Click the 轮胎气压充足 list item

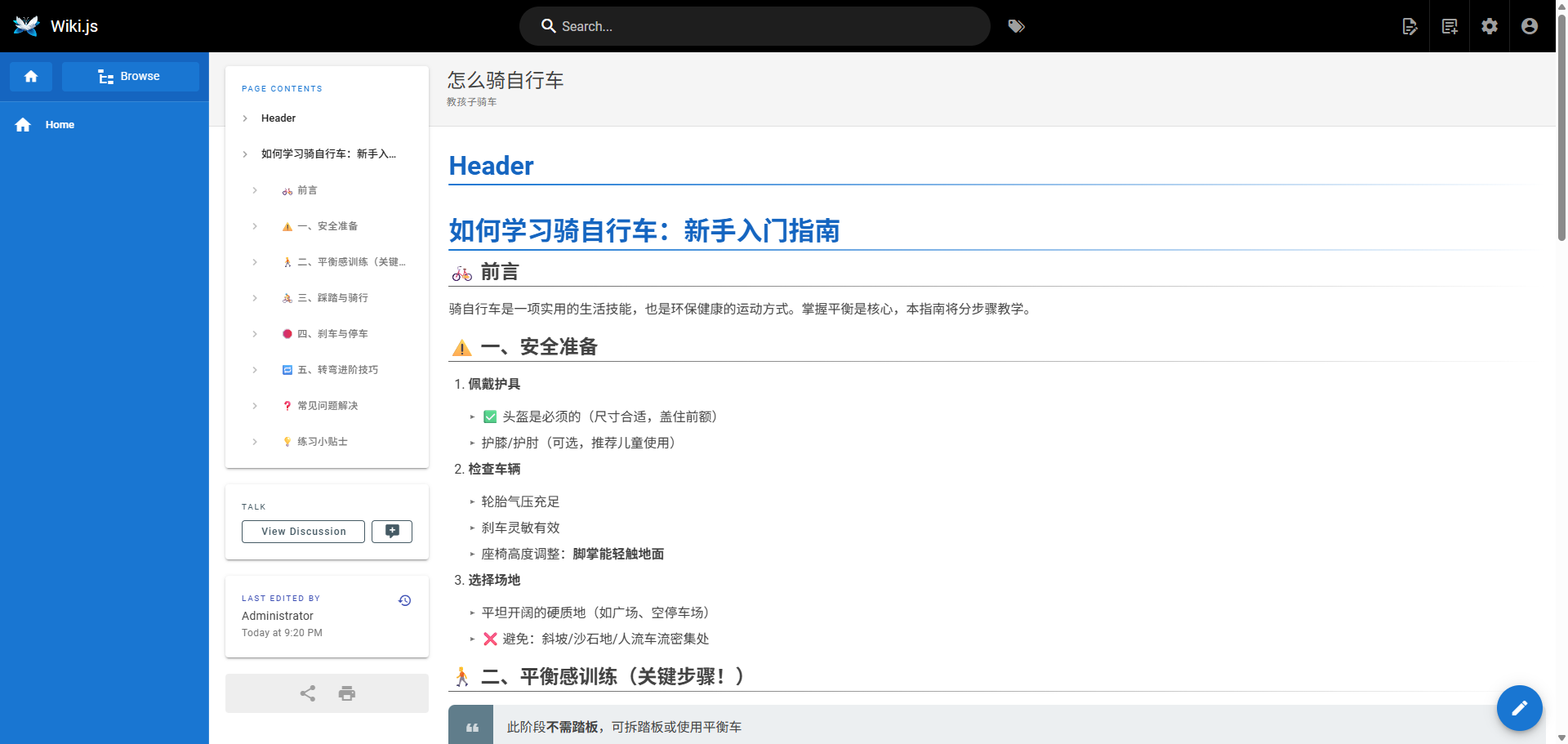(x=520, y=502)
